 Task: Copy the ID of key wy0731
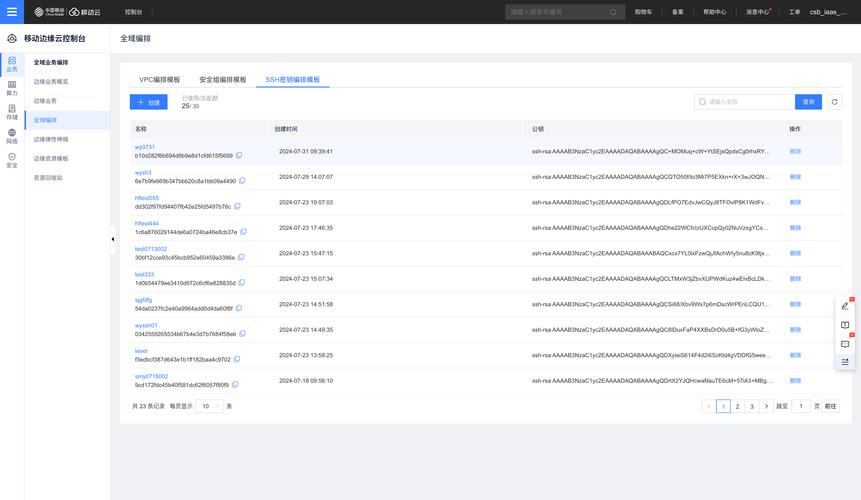pos(239,155)
